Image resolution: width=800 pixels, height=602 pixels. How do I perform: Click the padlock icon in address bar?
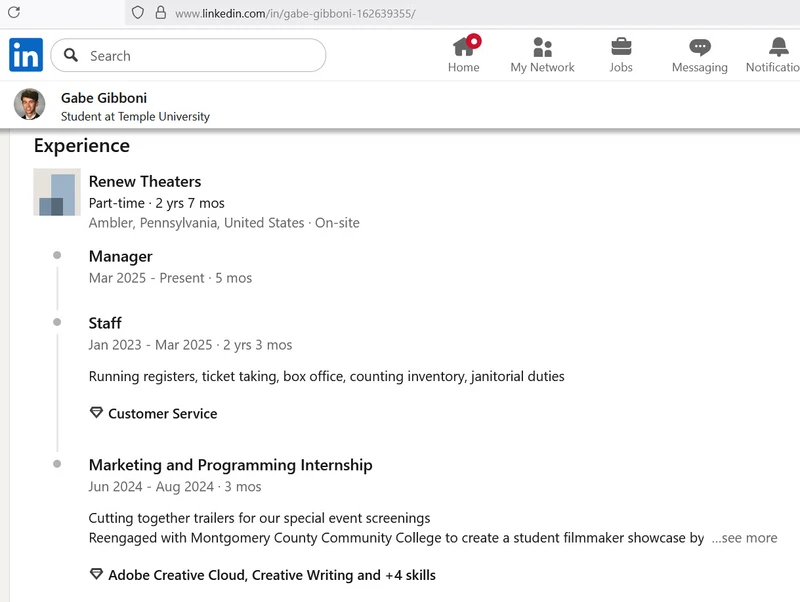pyautogui.click(x=159, y=13)
